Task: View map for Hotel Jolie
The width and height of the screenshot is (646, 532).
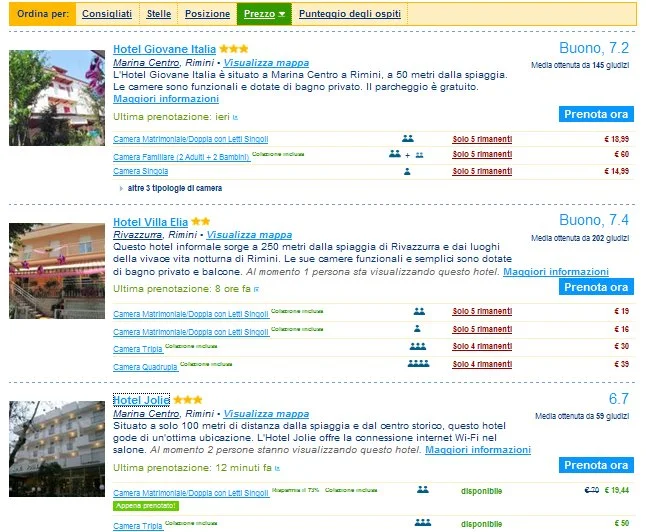Action: pyautogui.click(x=266, y=413)
